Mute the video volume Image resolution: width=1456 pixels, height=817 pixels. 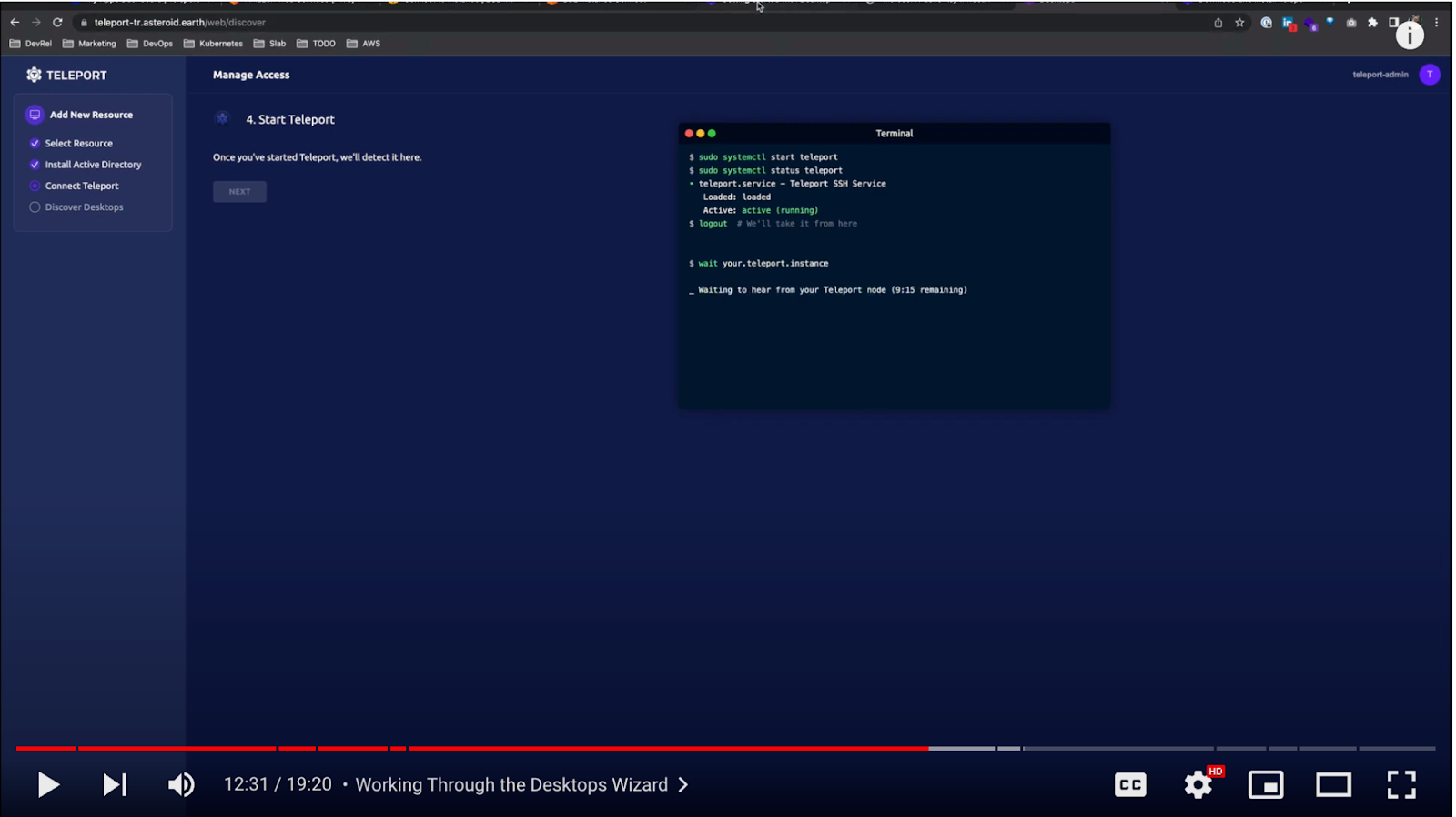point(181,784)
